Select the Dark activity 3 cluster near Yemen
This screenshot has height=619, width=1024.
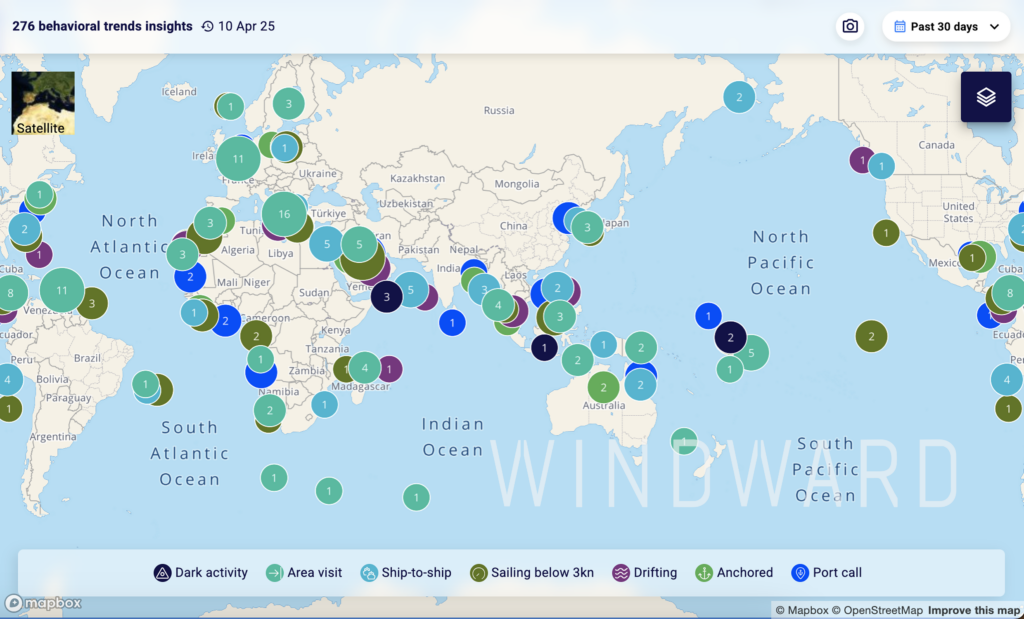(387, 296)
